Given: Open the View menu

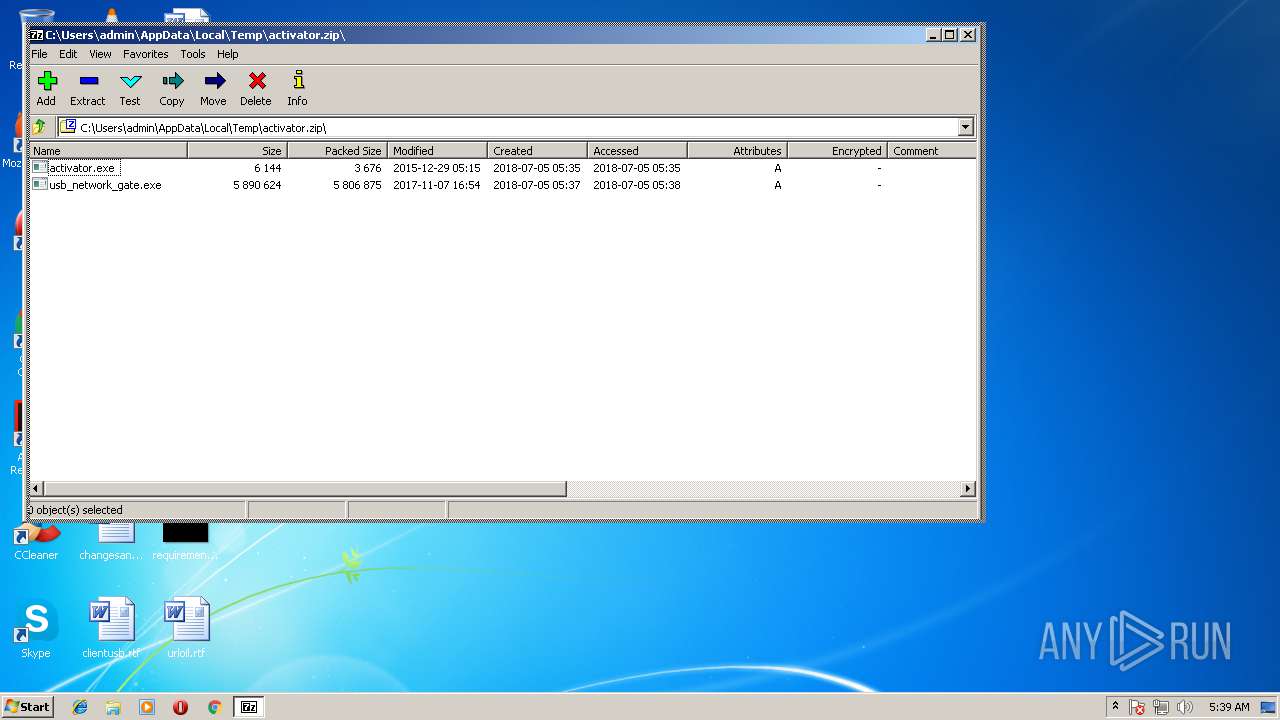Looking at the screenshot, I should coord(100,54).
